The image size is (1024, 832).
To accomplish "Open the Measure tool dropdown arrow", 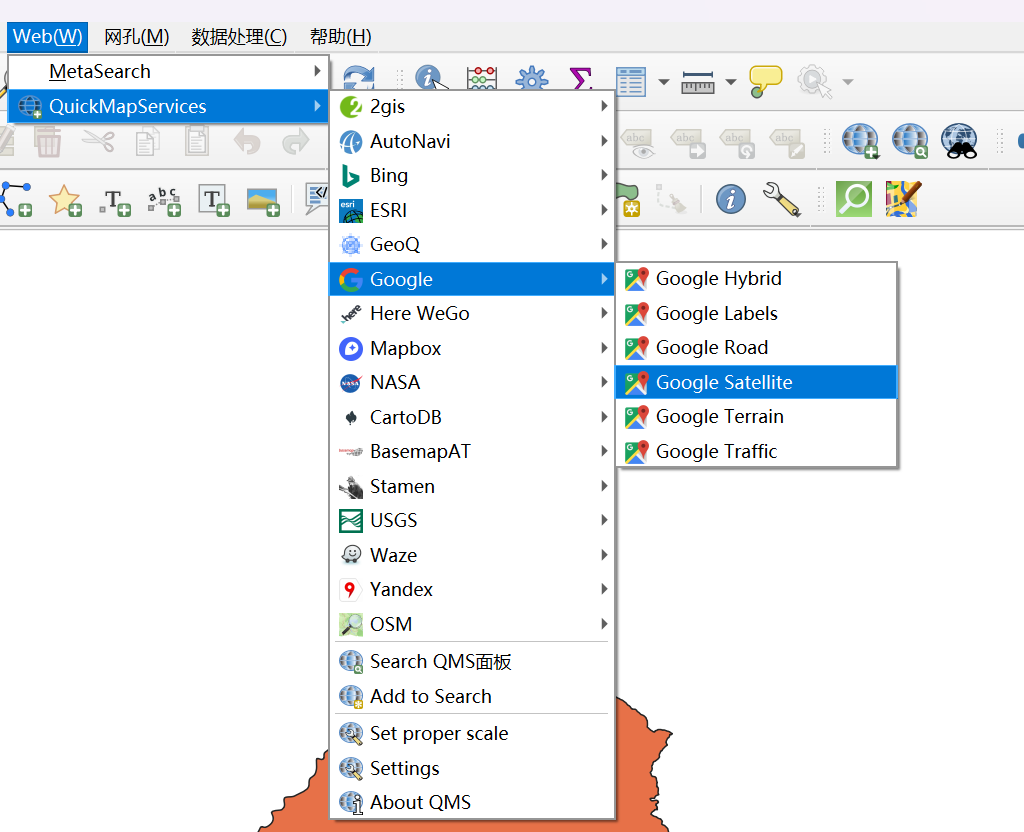I will point(731,82).
